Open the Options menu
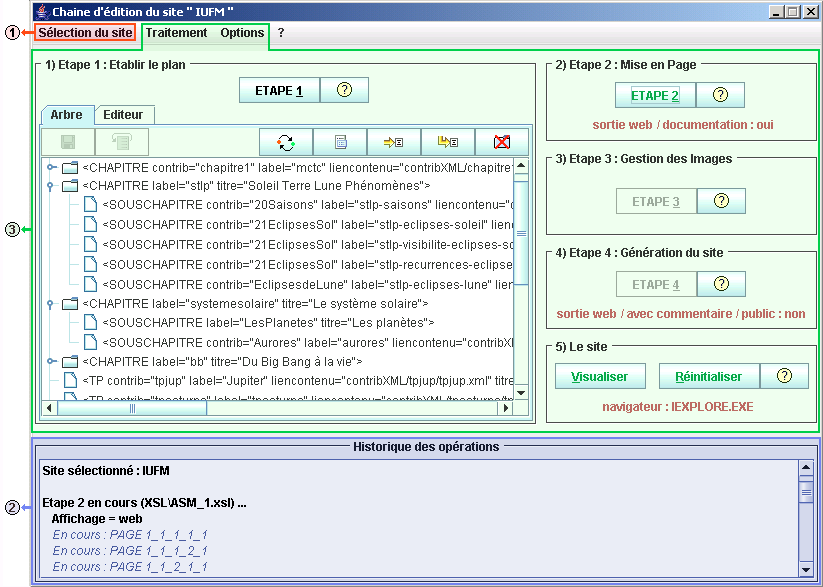This screenshot has height=587, width=823. tap(242, 33)
